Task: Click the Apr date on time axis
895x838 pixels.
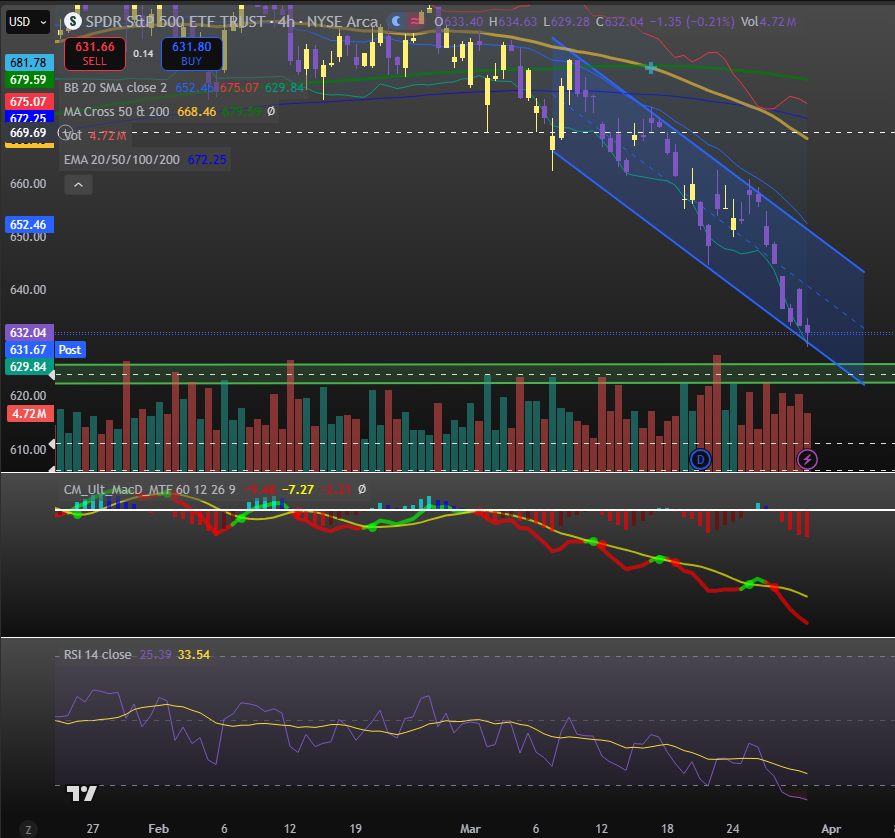Action: click(831, 829)
